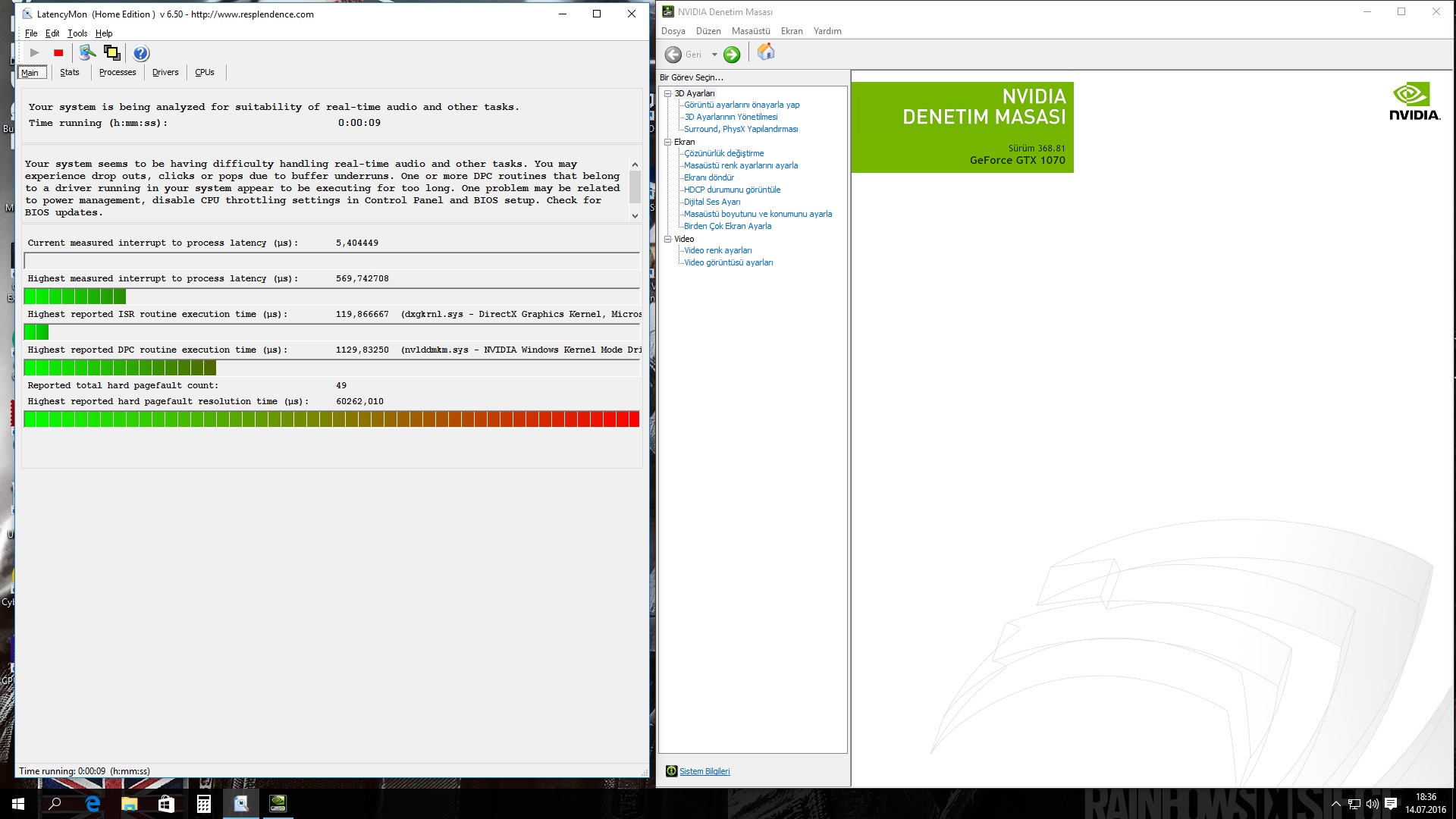This screenshot has width=1456, height=819.
Task: Switch to the Processes tab
Action: pyautogui.click(x=118, y=73)
